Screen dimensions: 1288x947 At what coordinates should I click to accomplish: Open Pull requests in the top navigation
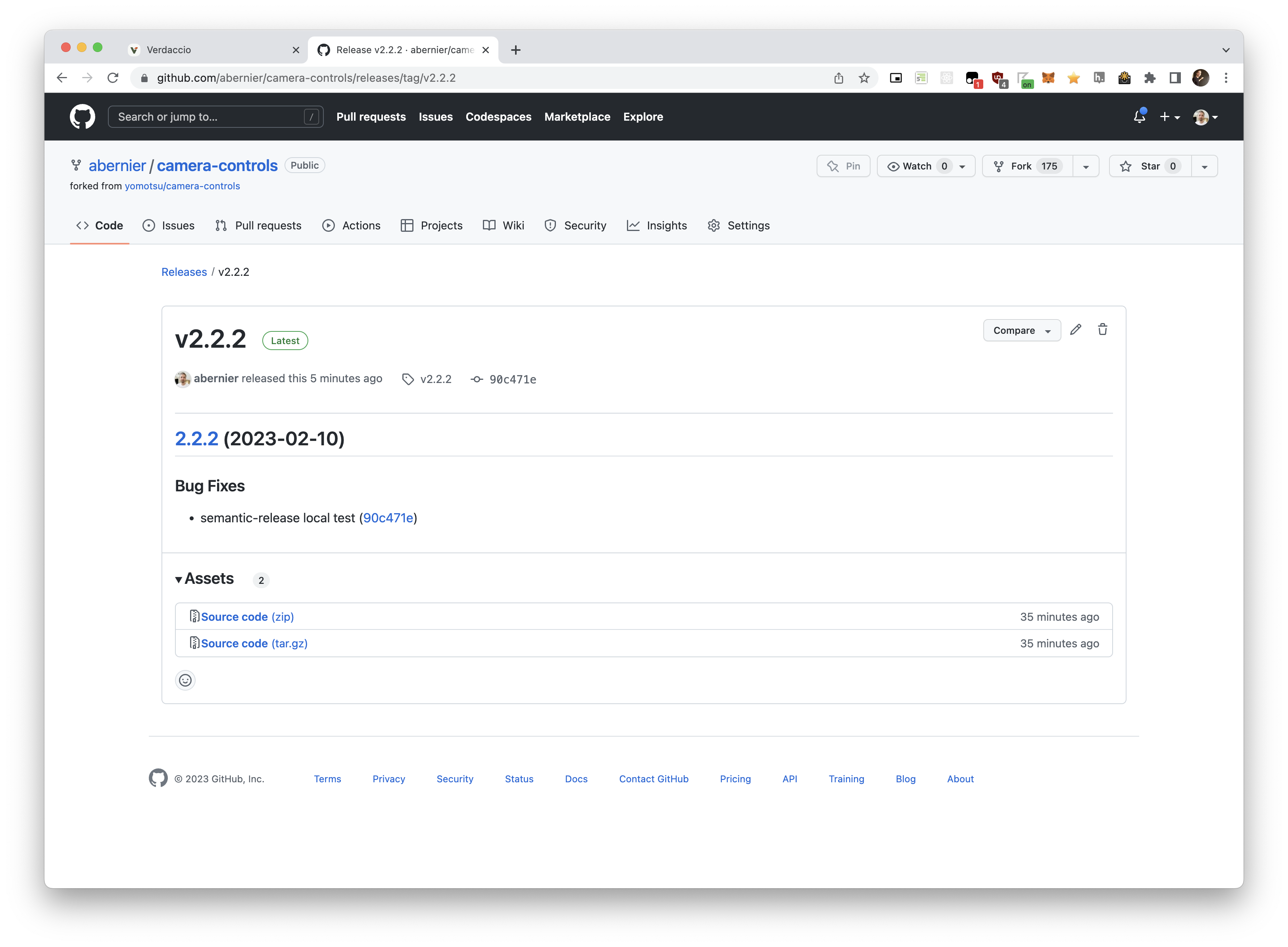[x=371, y=117]
